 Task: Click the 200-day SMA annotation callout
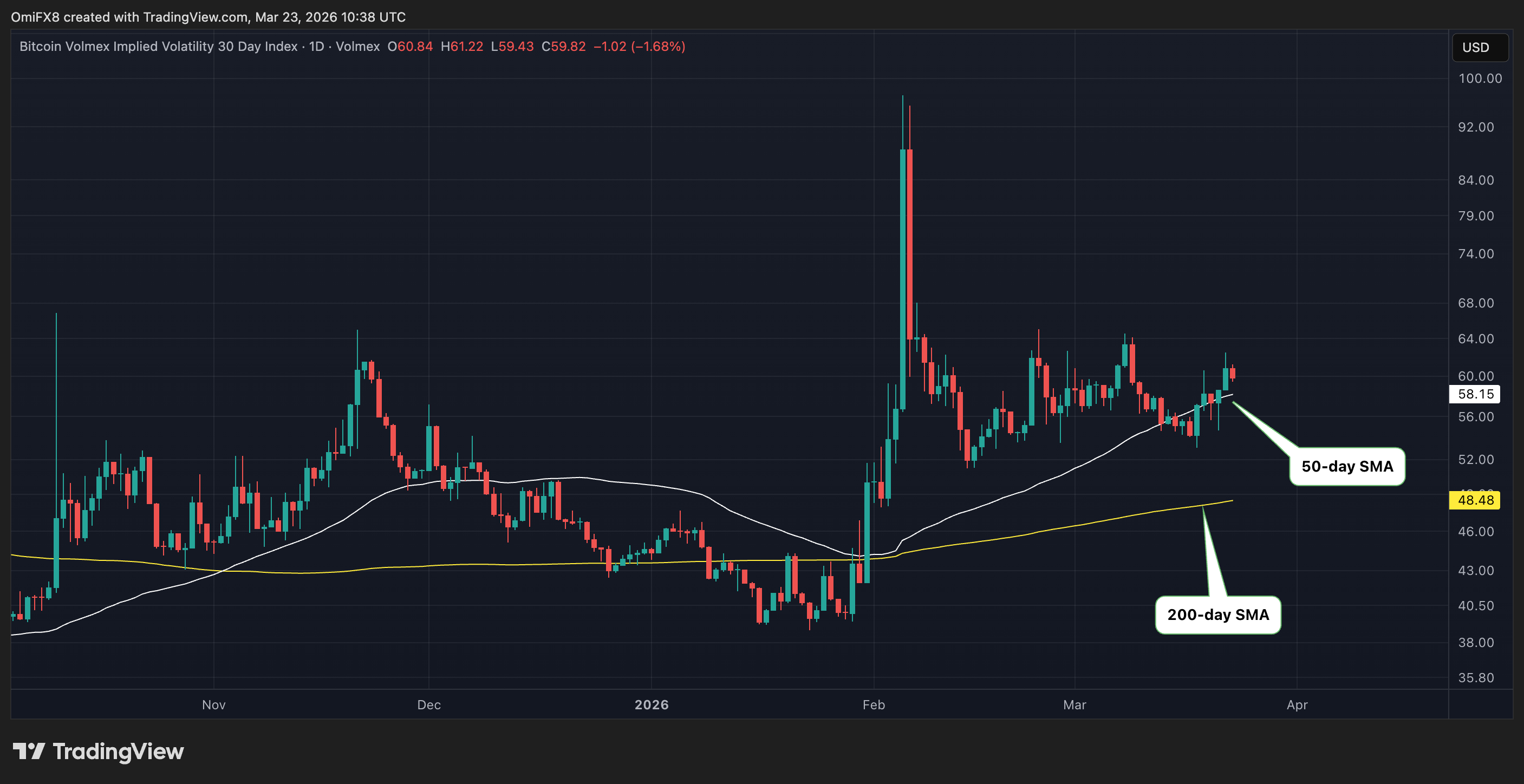1217,615
